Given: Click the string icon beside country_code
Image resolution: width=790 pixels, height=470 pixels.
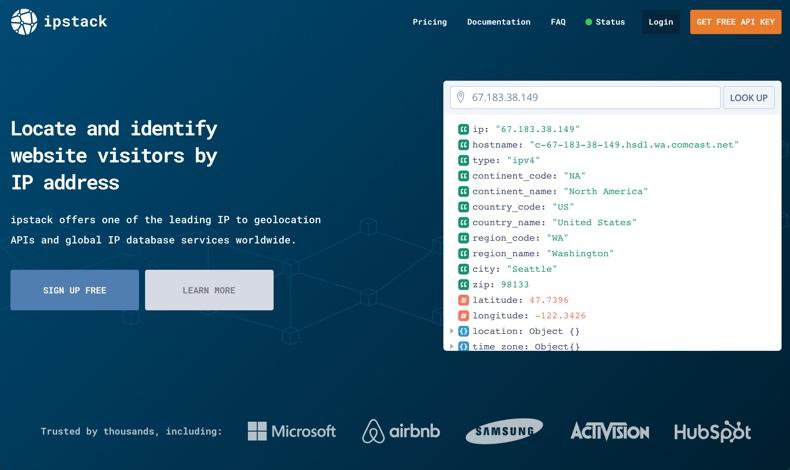Looking at the screenshot, I should click(463, 207).
